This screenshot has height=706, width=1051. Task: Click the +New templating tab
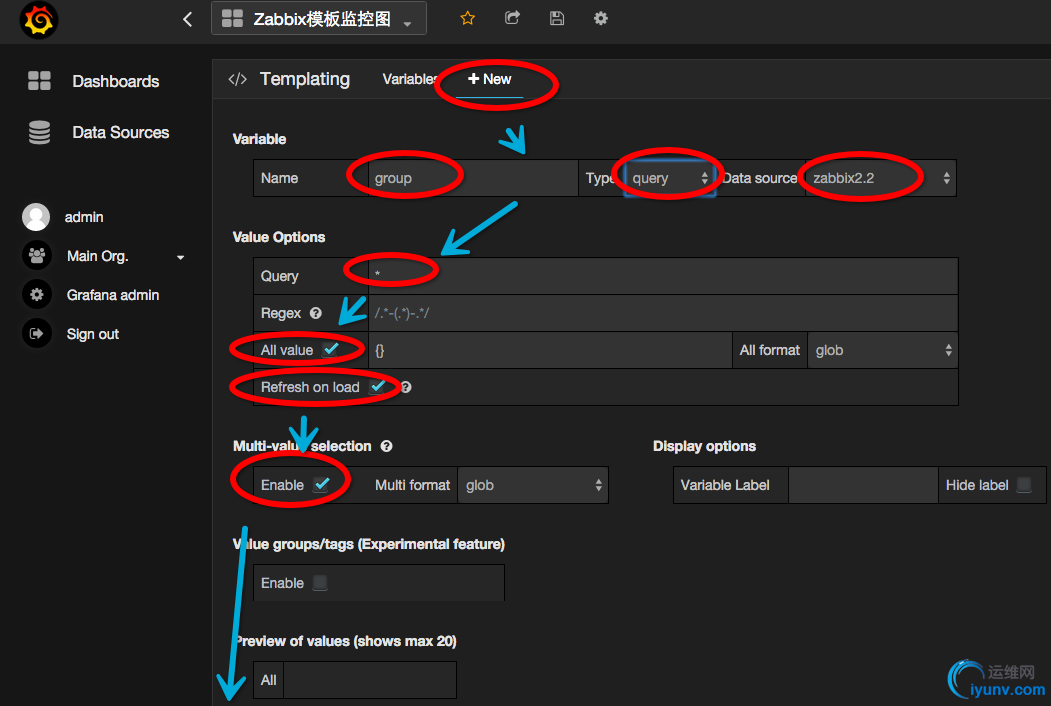[x=489, y=79]
